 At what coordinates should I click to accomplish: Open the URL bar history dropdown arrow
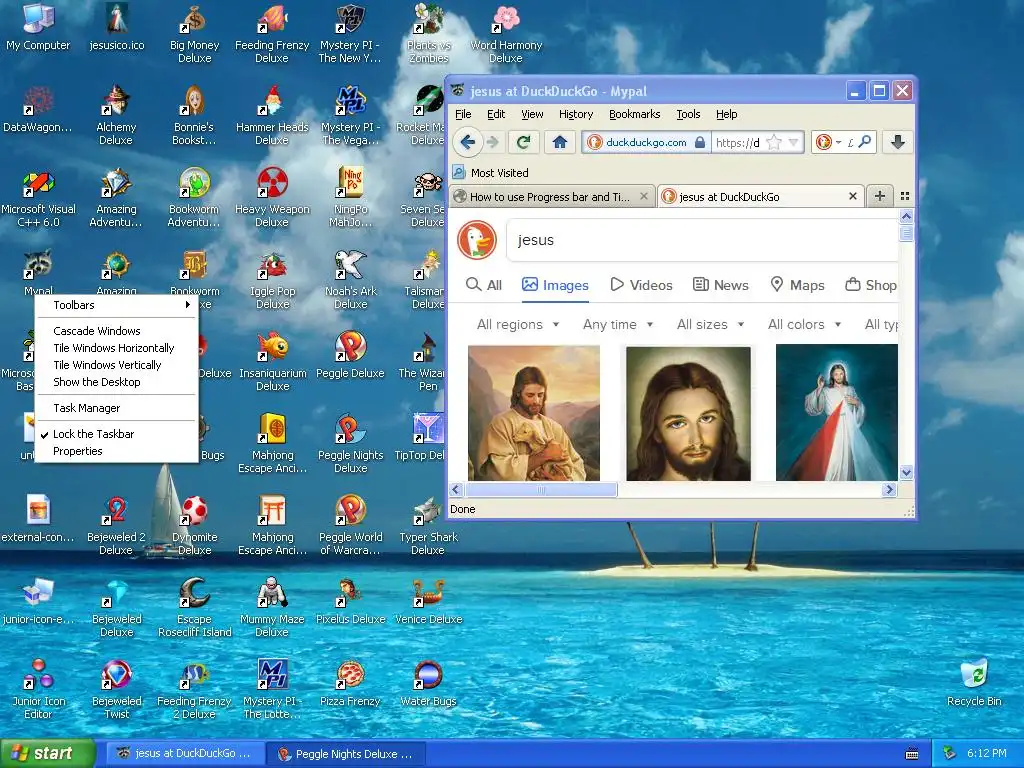[x=793, y=142]
